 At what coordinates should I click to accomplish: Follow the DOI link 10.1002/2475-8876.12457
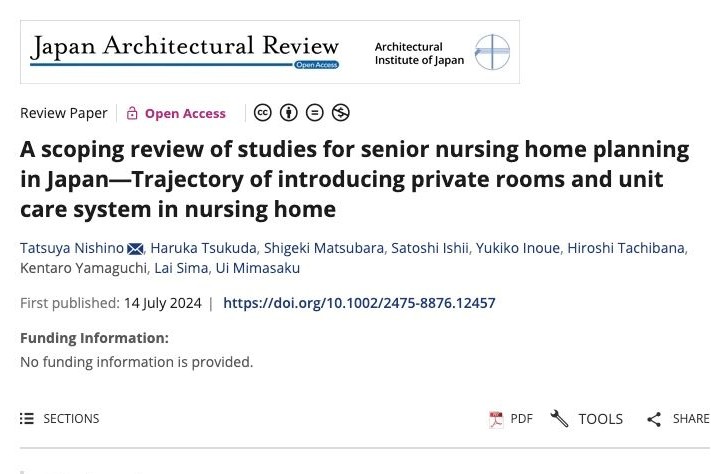pyautogui.click(x=359, y=303)
